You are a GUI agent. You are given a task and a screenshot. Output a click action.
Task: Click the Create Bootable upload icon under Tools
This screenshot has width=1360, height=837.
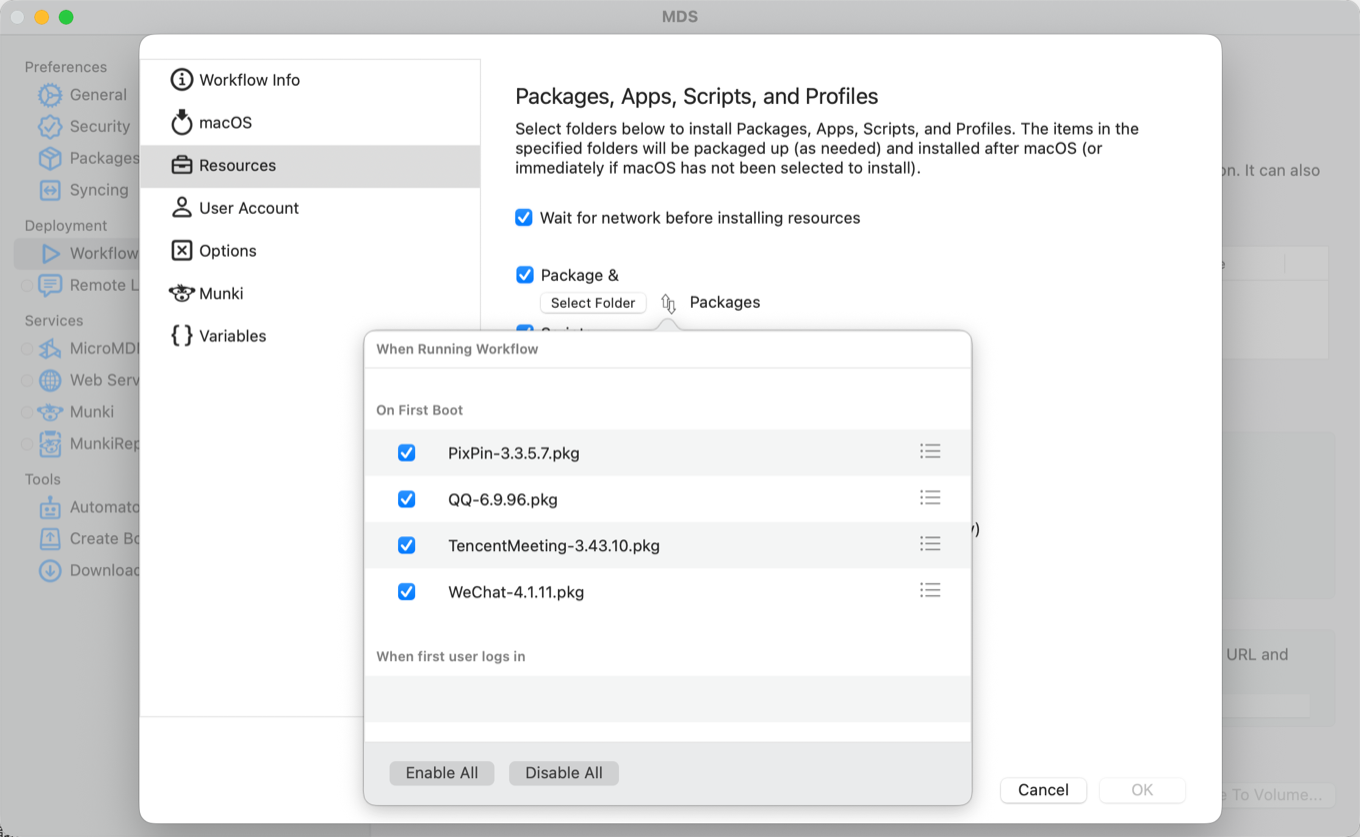[50, 538]
